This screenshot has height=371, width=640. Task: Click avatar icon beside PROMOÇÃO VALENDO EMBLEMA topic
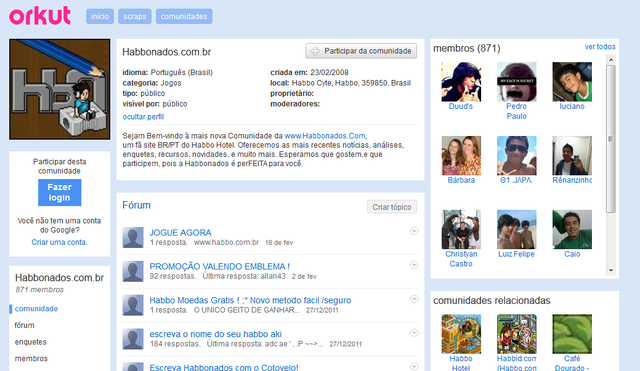pos(133,271)
